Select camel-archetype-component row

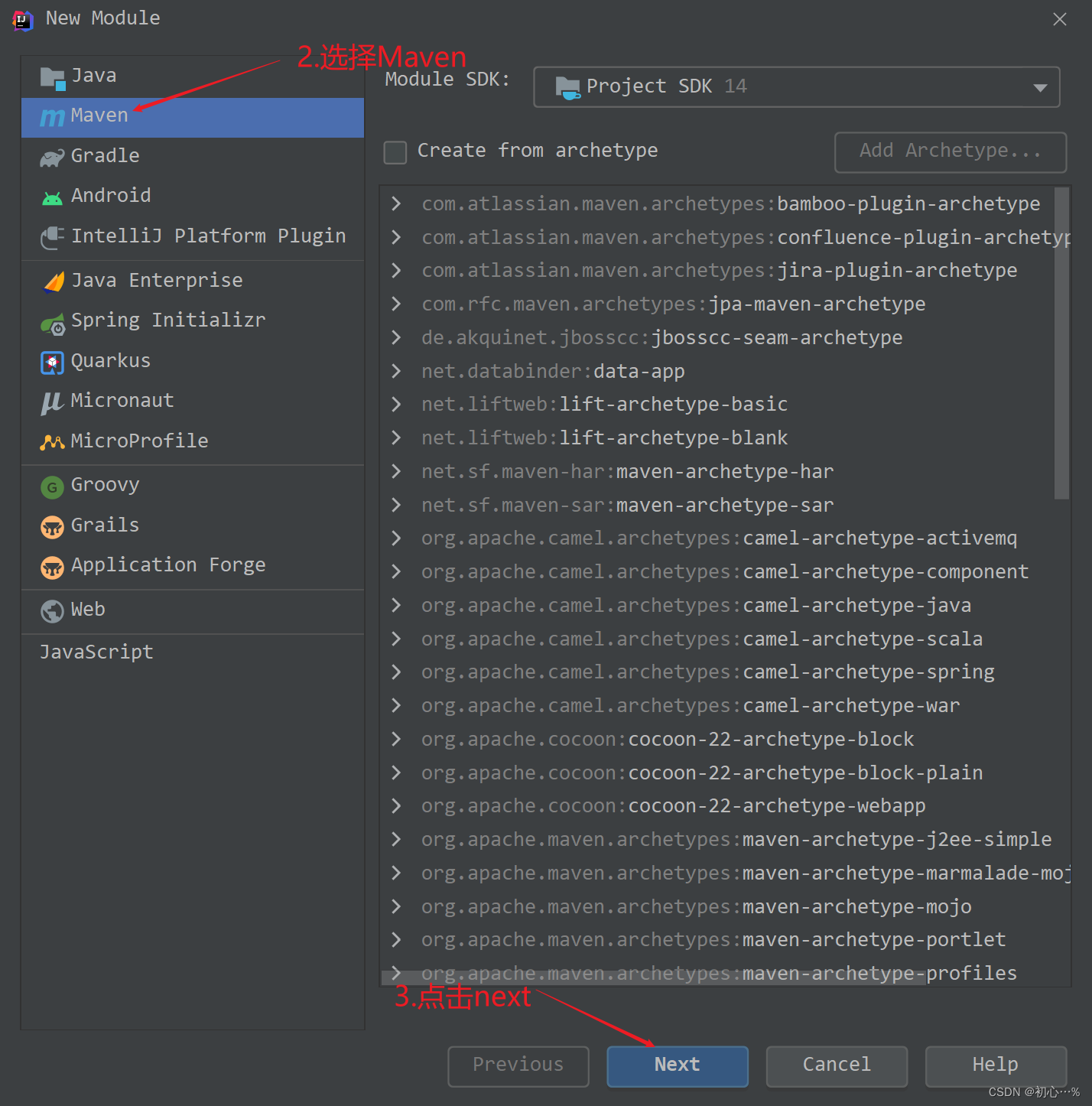click(x=725, y=571)
